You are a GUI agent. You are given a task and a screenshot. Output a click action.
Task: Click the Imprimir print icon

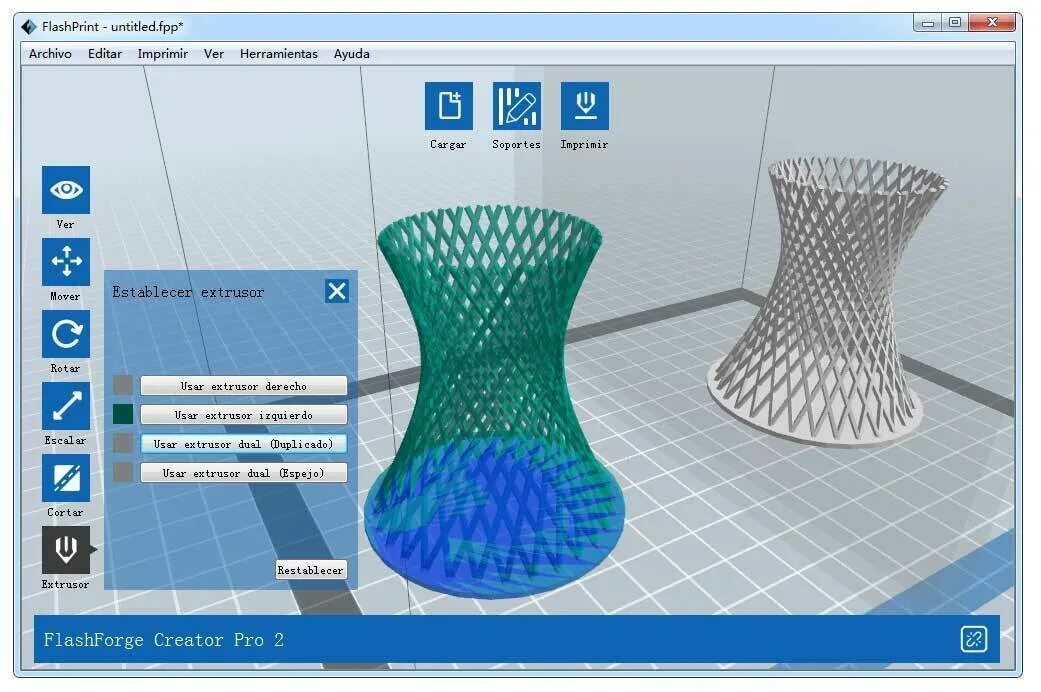click(x=584, y=106)
